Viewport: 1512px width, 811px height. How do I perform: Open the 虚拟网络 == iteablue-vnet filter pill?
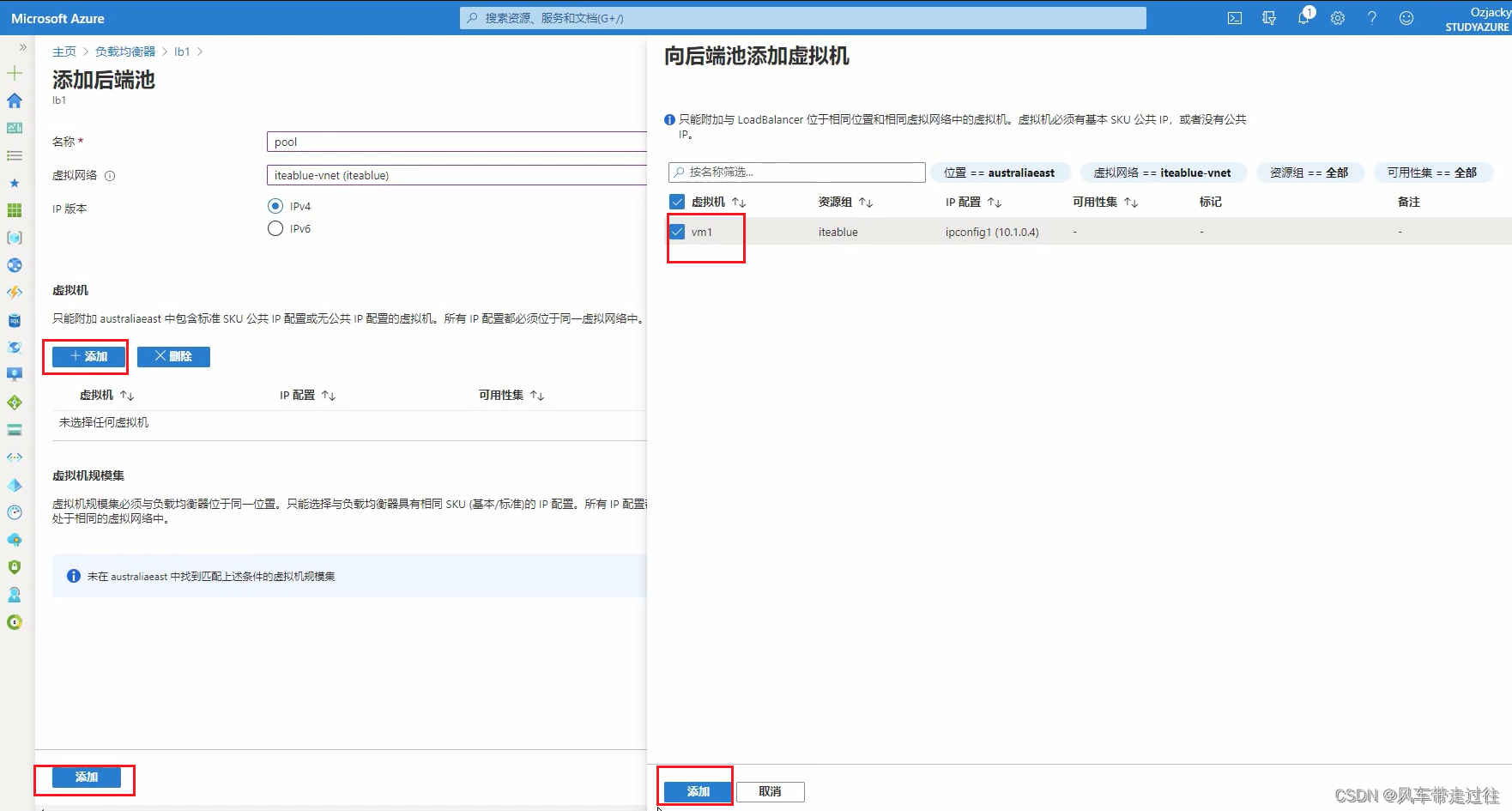click(1162, 172)
